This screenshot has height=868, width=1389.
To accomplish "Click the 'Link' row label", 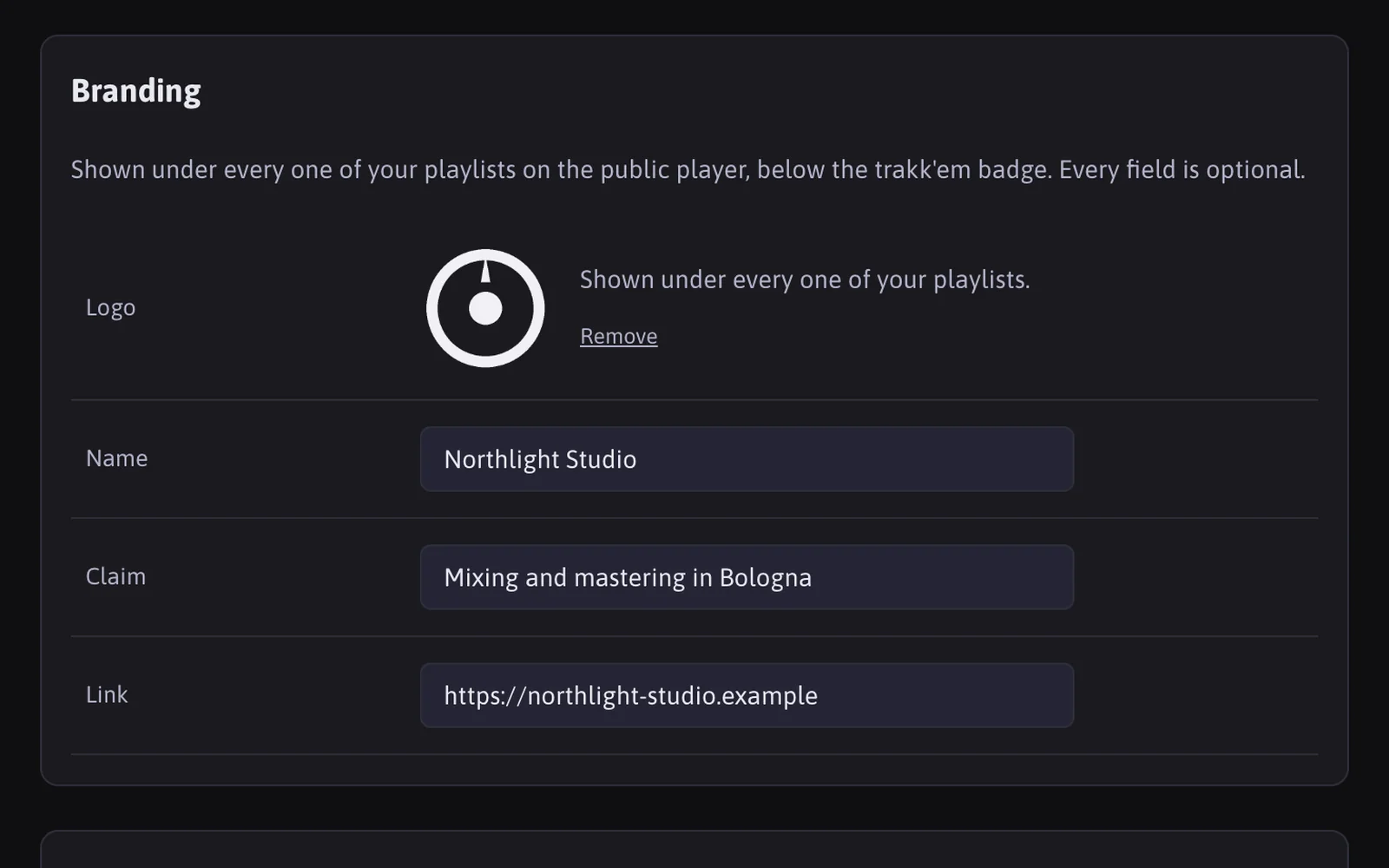I will (x=107, y=694).
